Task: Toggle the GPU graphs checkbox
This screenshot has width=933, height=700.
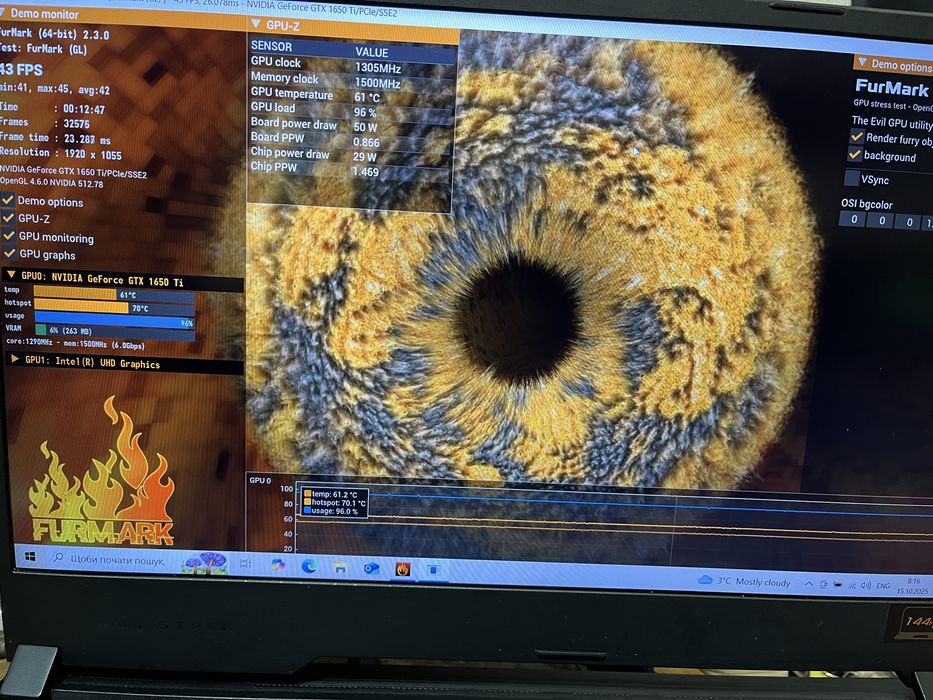Action: tap(10, 253)
